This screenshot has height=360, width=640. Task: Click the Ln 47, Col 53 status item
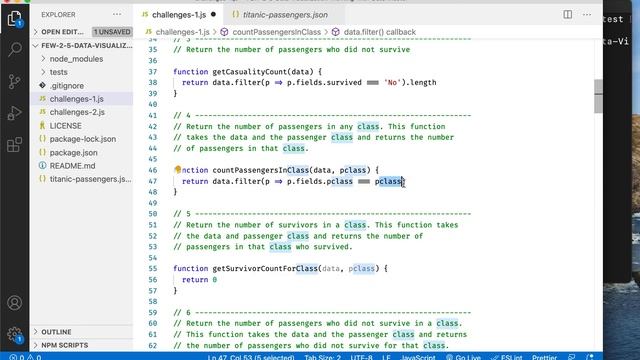pyautogui.click(x=251, y=357)
